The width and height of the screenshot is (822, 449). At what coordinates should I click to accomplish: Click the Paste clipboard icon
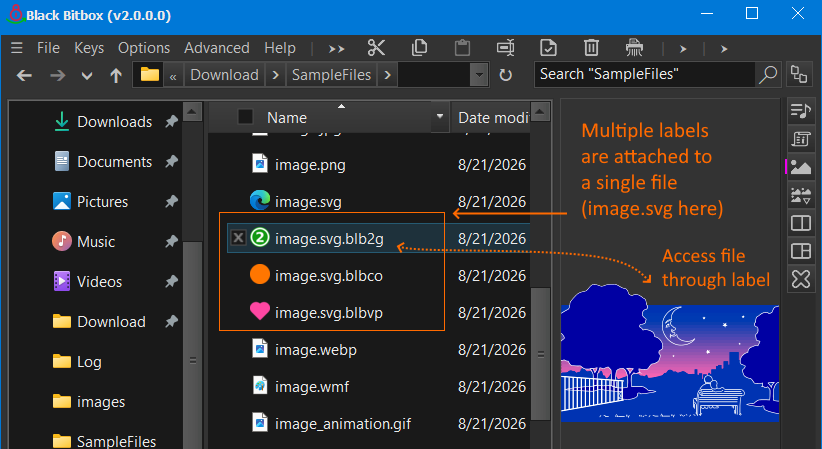tap(462, 48)
